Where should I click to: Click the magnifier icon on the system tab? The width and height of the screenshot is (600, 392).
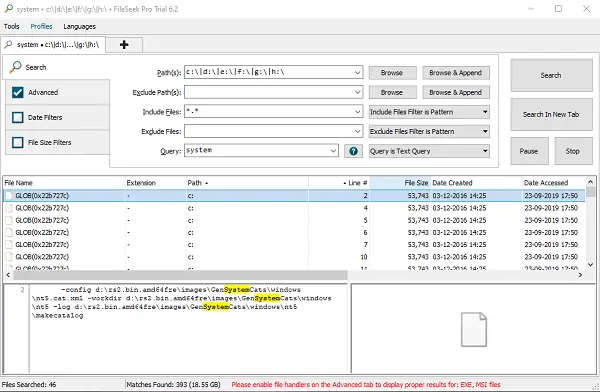[x=8, y=44]
